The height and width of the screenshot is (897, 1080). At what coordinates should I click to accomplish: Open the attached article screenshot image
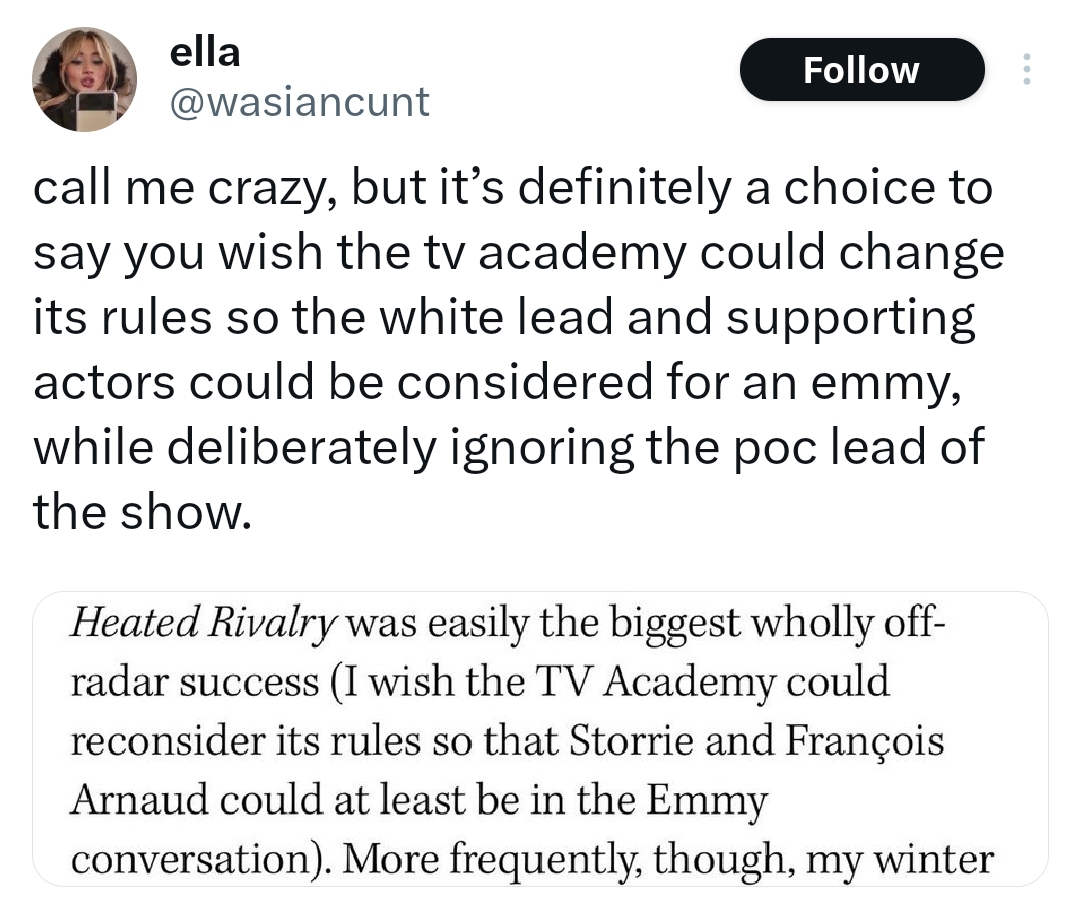point(540,740)
